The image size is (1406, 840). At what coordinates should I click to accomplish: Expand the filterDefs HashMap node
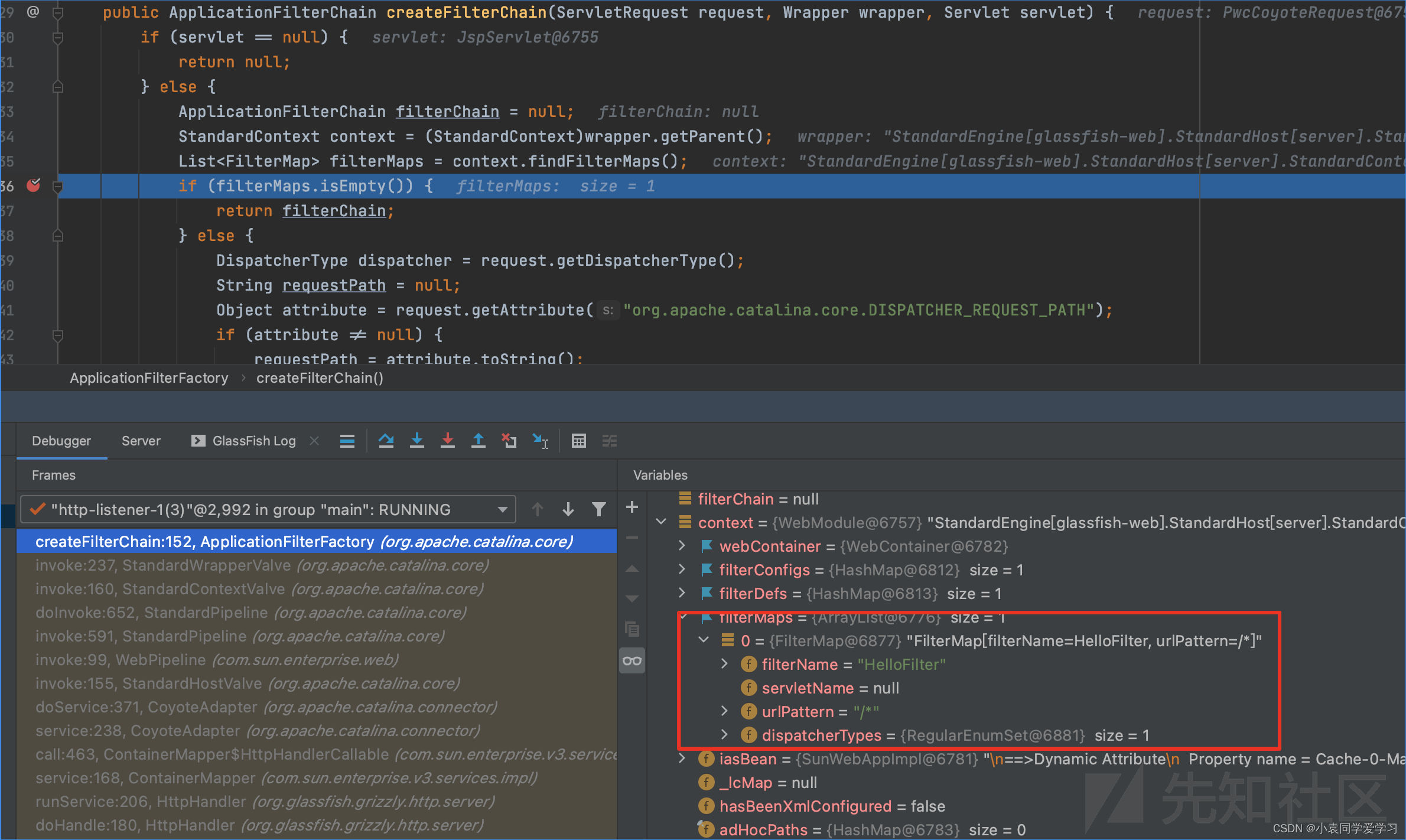click(683, 593)
